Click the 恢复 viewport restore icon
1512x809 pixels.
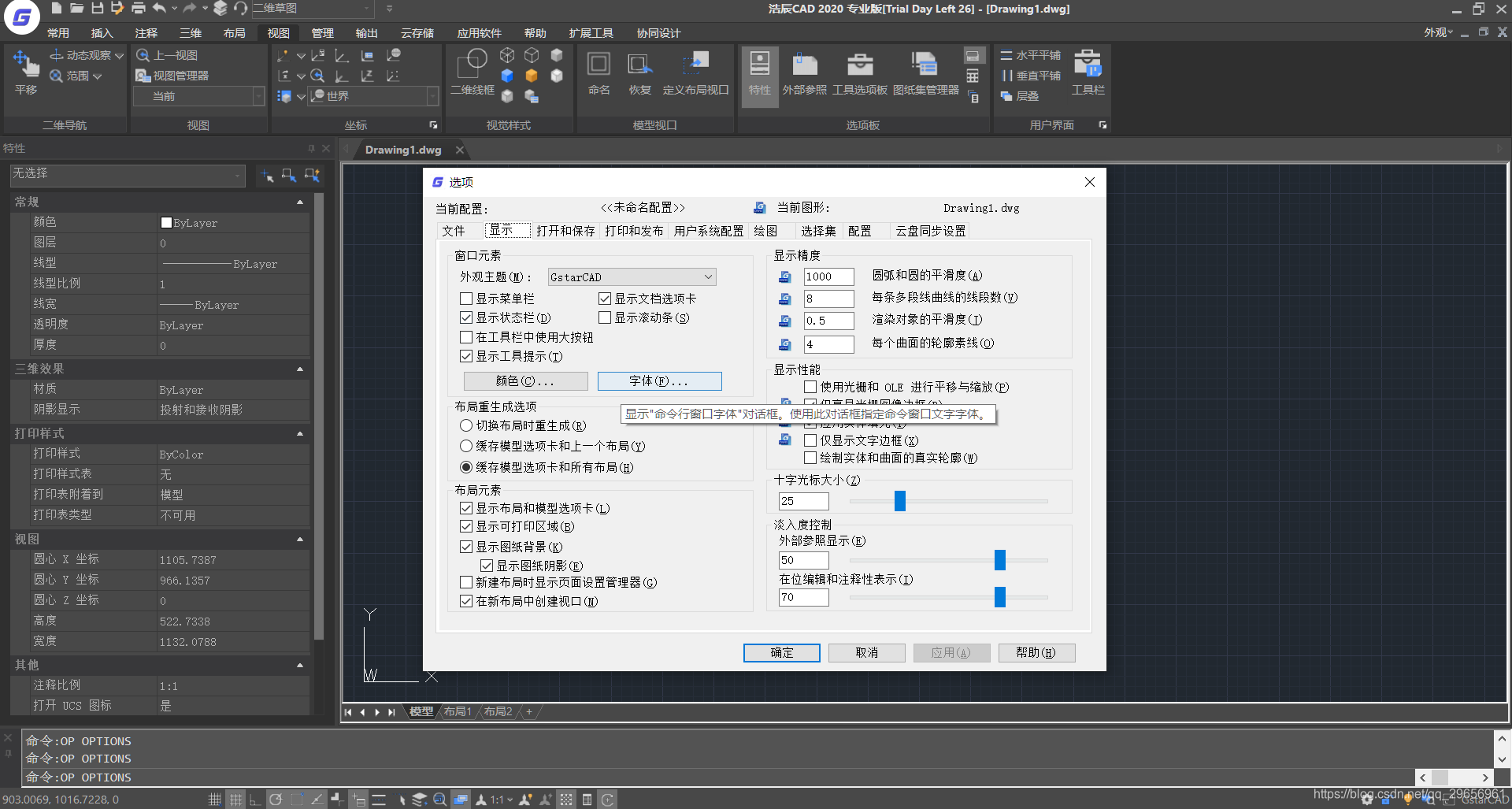(639, 65)
